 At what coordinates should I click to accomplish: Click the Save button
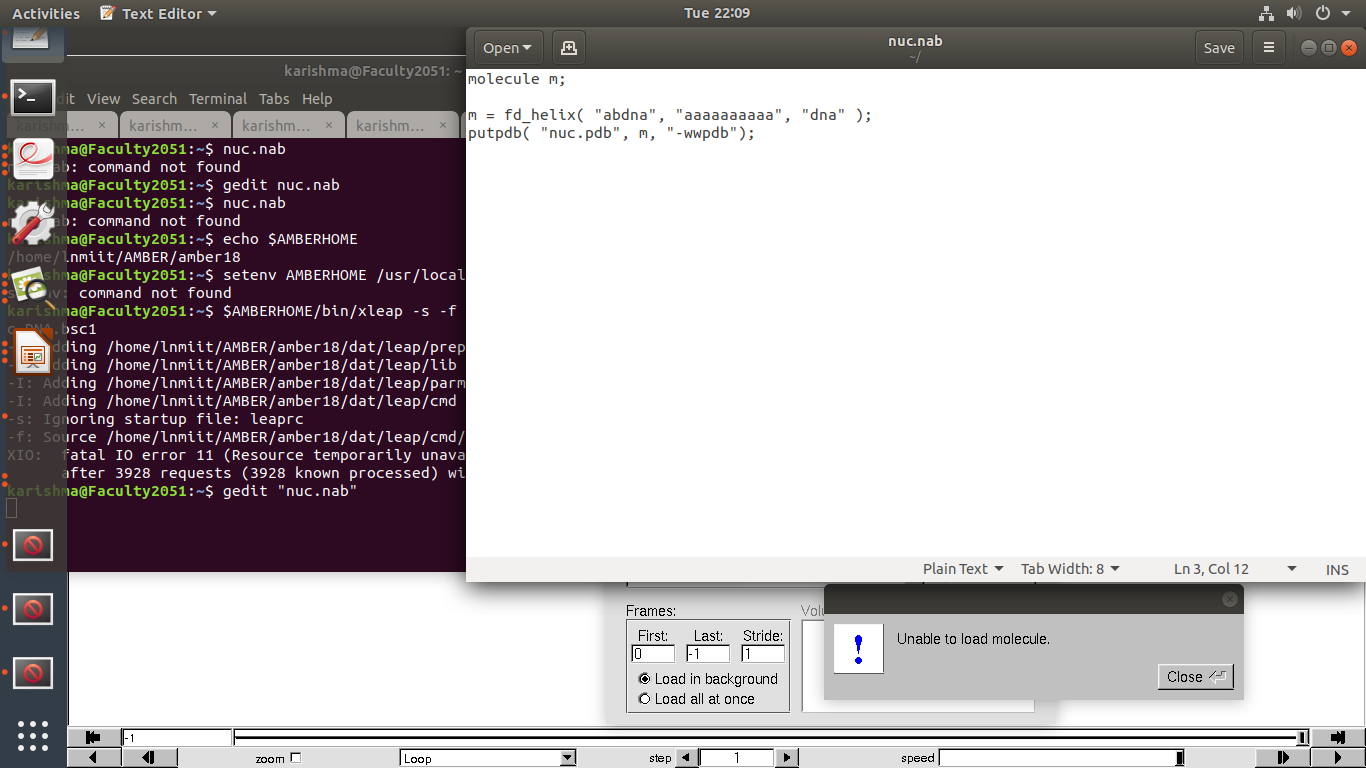point(1218,48)
